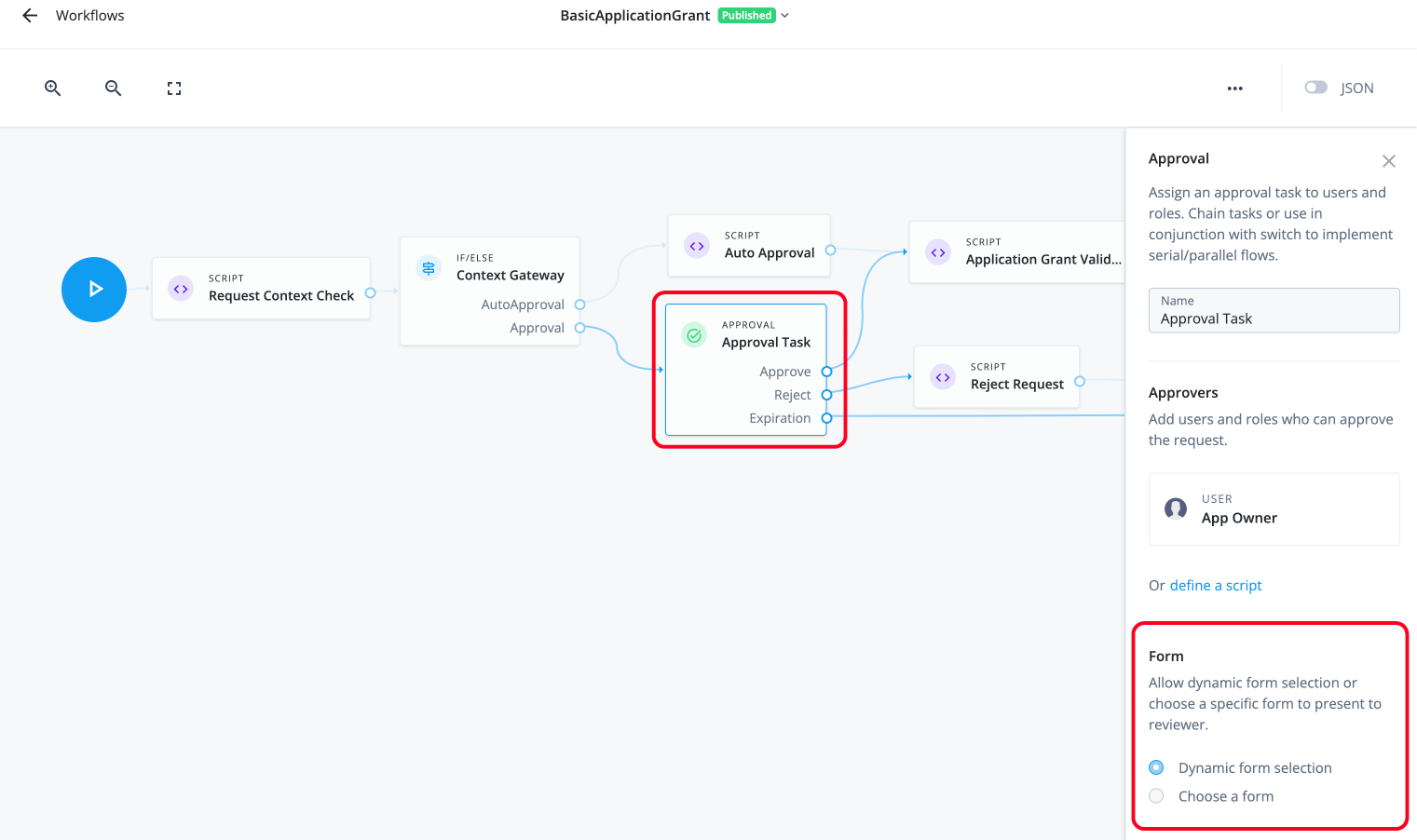
Task: Click the Context Gateway if/else icon
Action: point(428,266)
